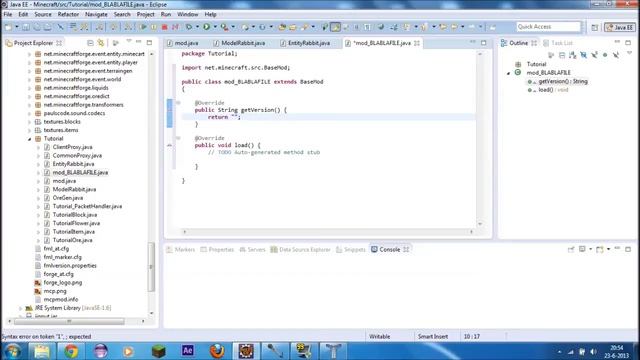Click Project Explorer horizontal scrollbar
The width and height of the screenshot is (640, 360).
(69, 322)
